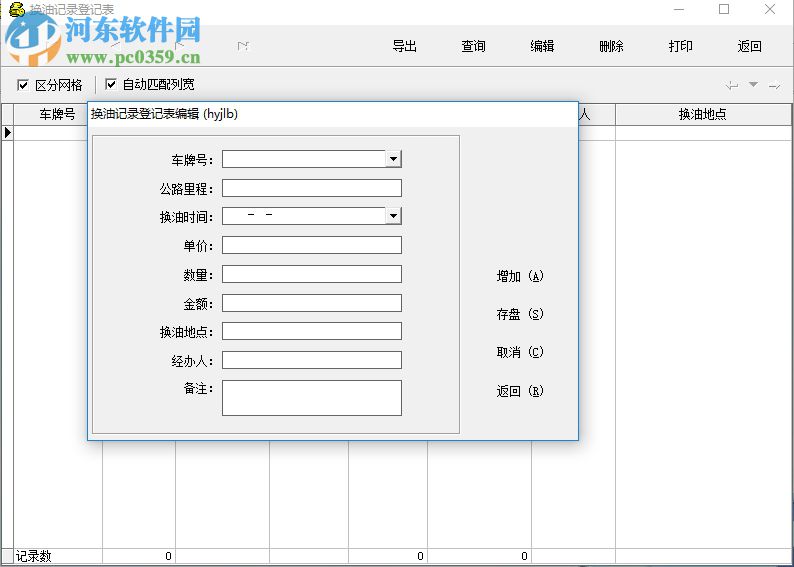Click the 换油地点 input field

tap(312, 331)
